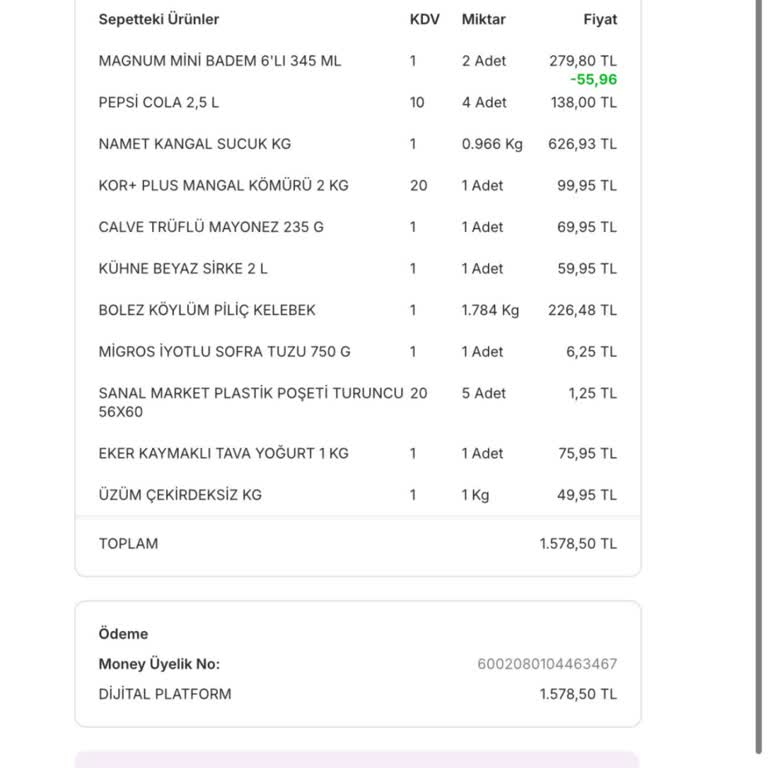Select KOR+ PLUS MANGAL KÖMÜRÜ 2 KG item
The height and width of the screenshot is (768, 768).
point(223,186)
